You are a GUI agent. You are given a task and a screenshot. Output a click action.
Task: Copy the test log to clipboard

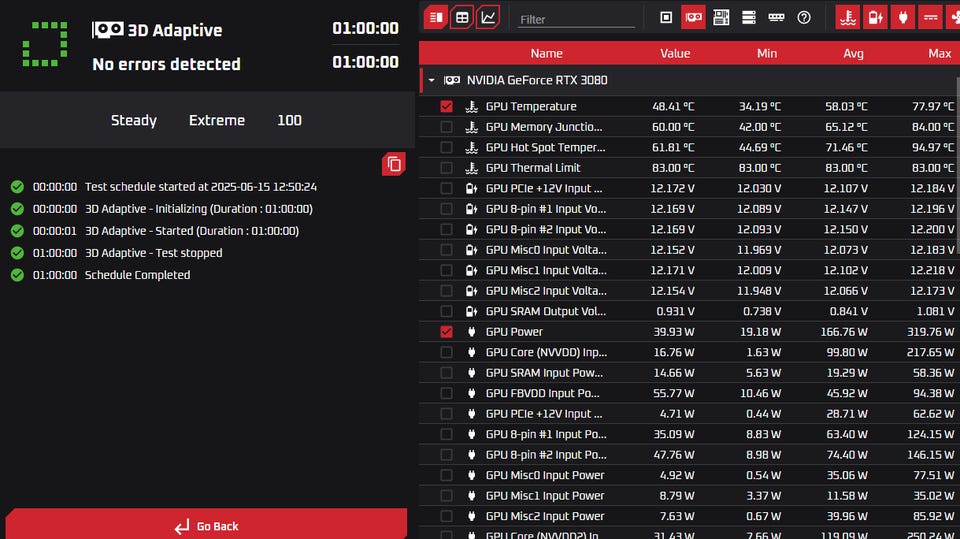[x=394, y=164]
